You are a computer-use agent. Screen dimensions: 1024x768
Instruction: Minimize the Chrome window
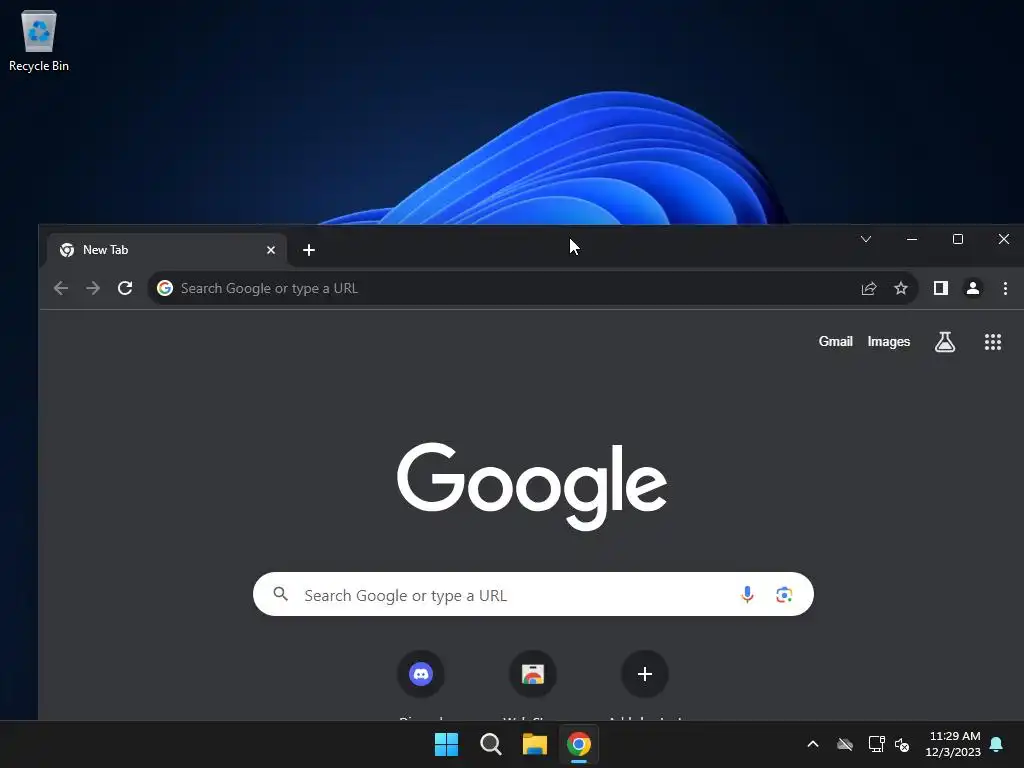point(912,239)
